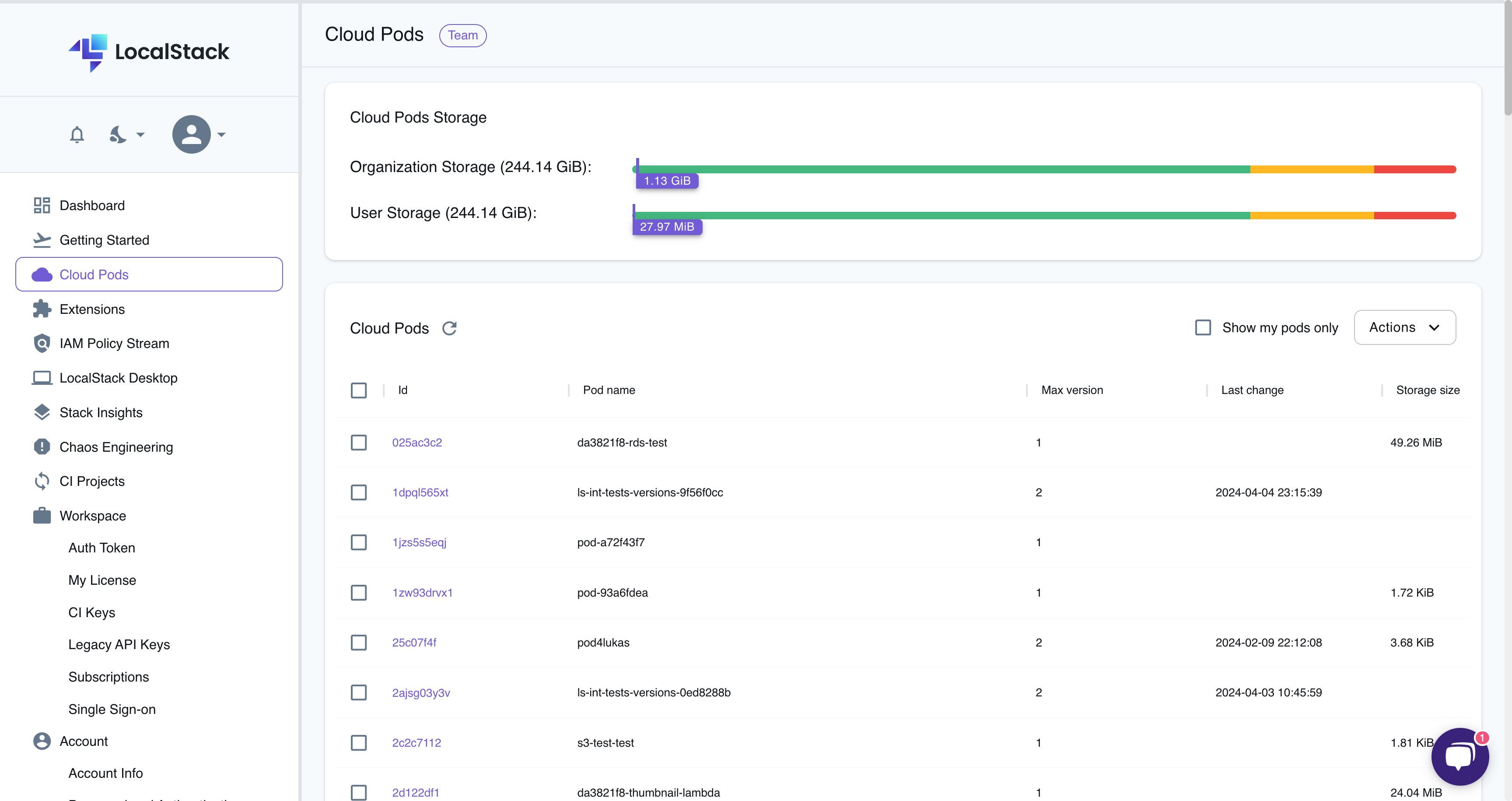Open the Dashboard from the sidebar
This screenshot has height=801, width=1512.
coord(92,205)
